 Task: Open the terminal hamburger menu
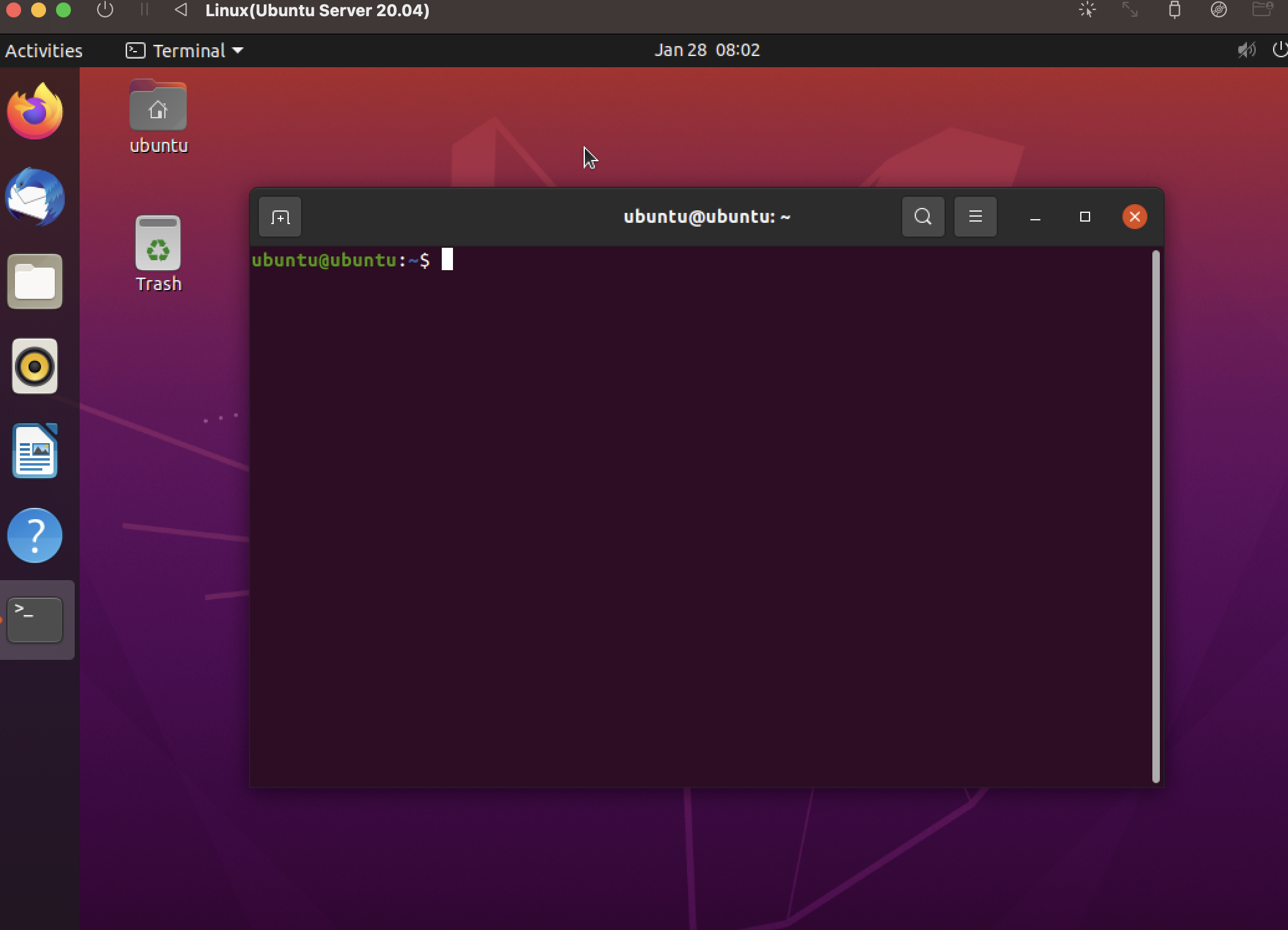point(975,217)
